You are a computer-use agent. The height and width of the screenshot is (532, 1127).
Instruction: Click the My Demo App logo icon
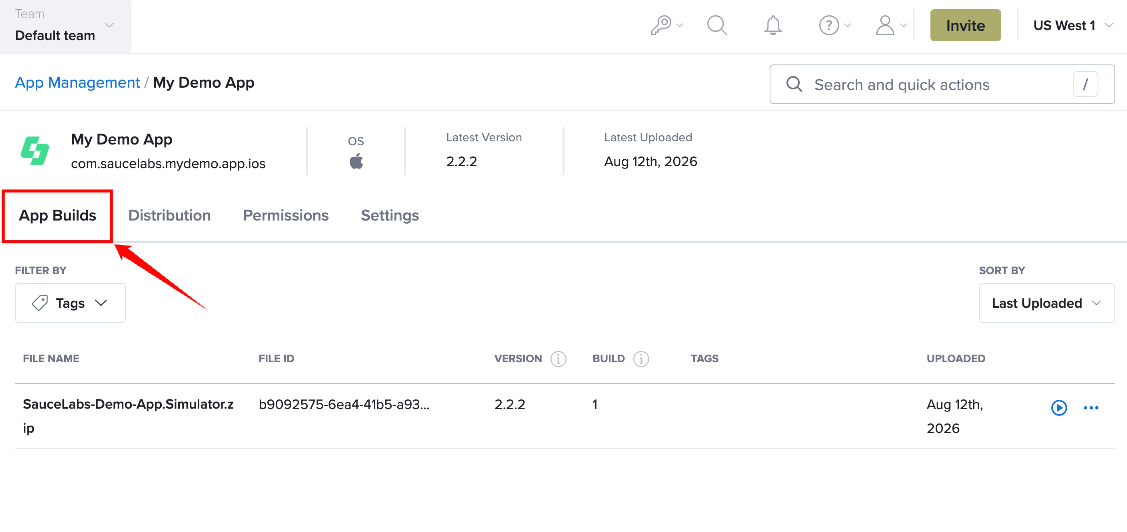[x=34, y=151]
